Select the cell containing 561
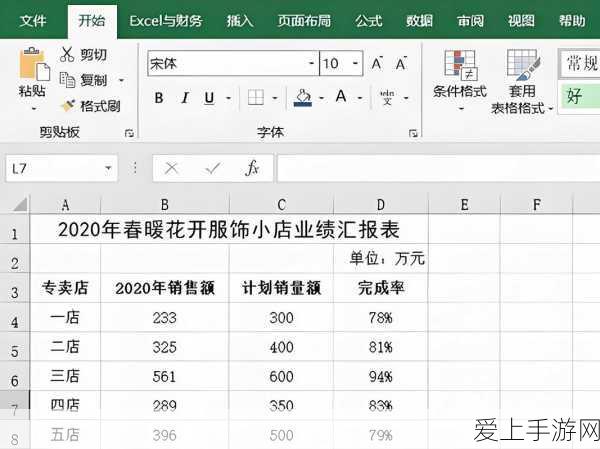This screenshot has width=600, height=449. [x=165, y=376]
